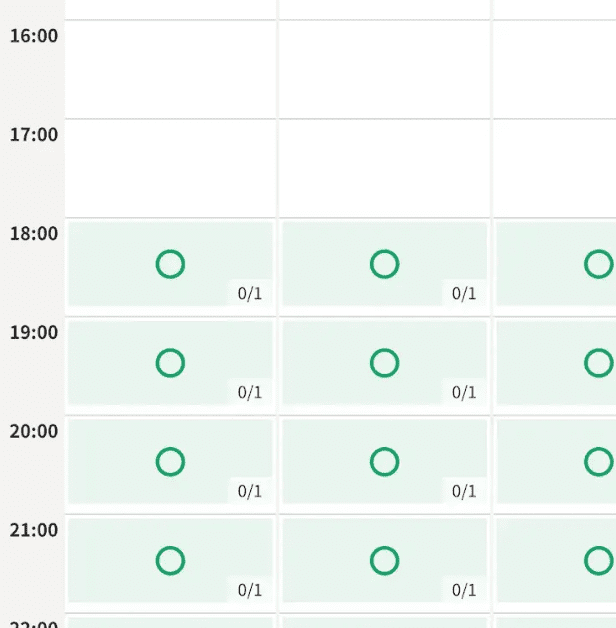616x628 pixels.
Task: Click the 0/1 count in middle-column 19:00 slot
Action: tap(464, 392)
